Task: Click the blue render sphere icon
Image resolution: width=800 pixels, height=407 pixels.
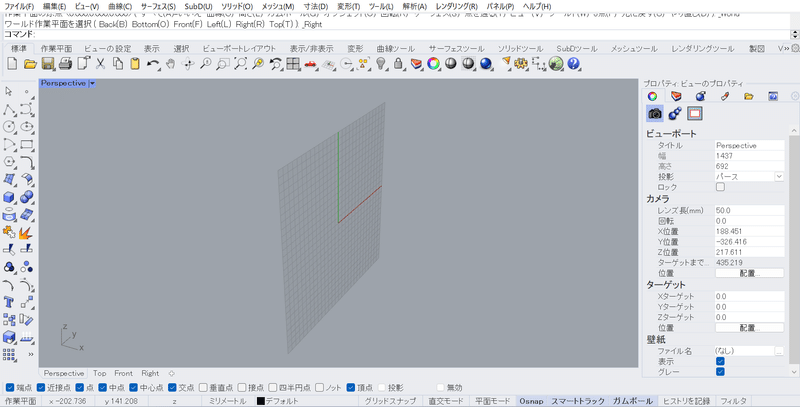Action: point(486,64)
